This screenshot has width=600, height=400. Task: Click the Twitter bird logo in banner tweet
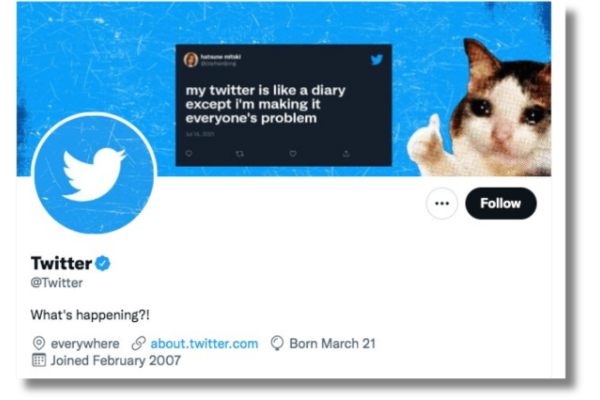(x=376, y=60)
